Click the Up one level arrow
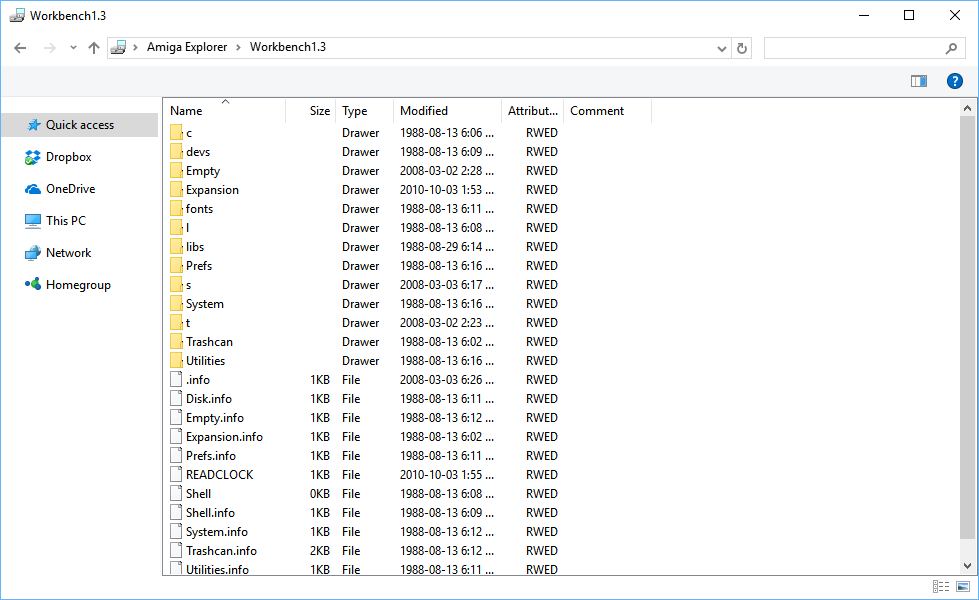The image size is (979, 600). click(94, 48)
